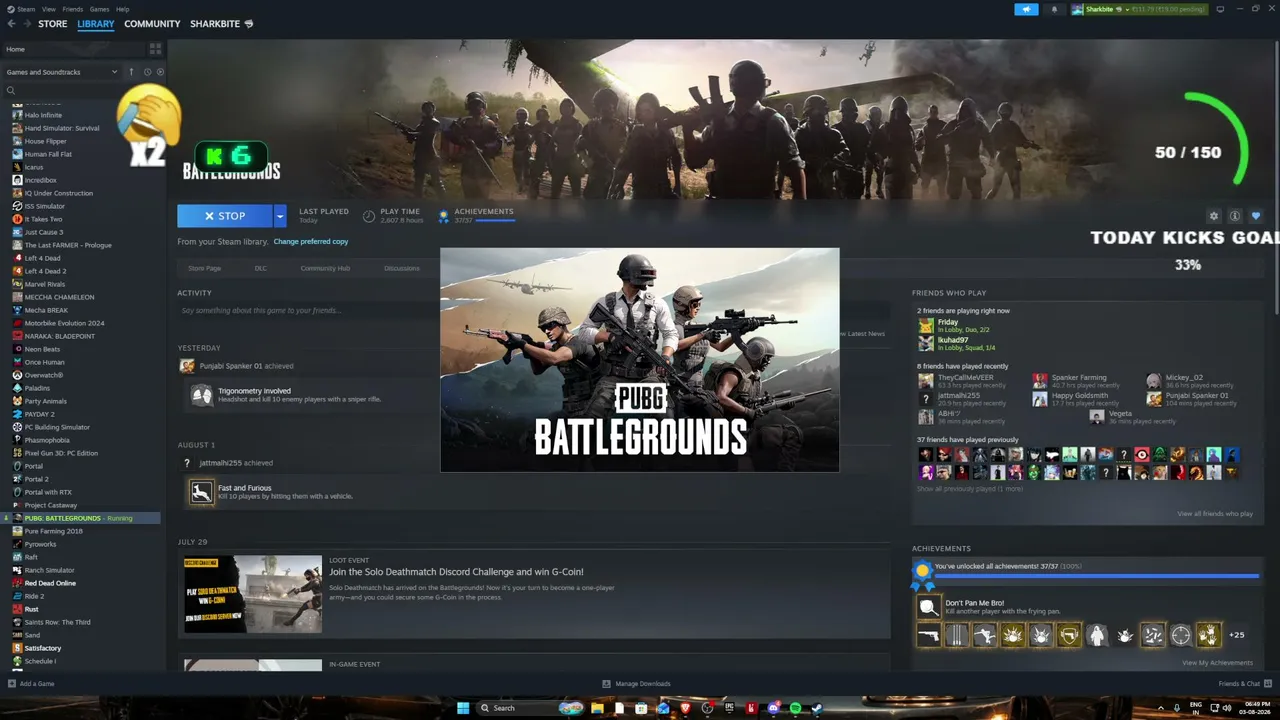Open the Steam icon in the taskbar
Viewport: 1280px width, 720px height.
click(x=817, y=708)
